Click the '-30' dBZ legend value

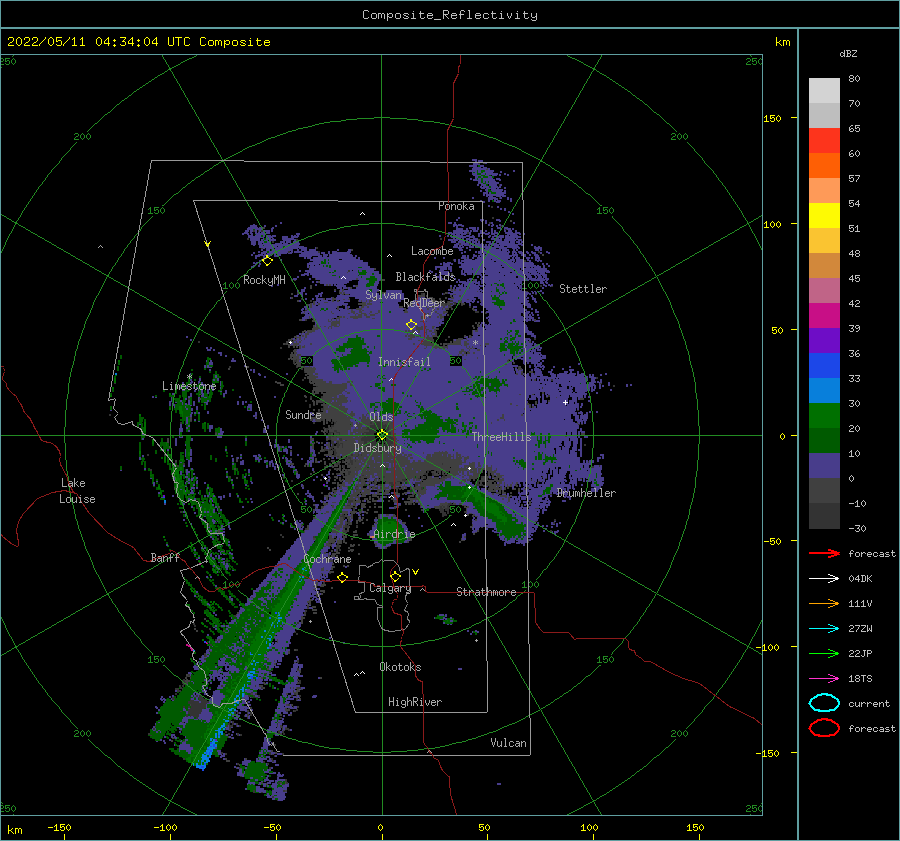(x=857, y=528)
